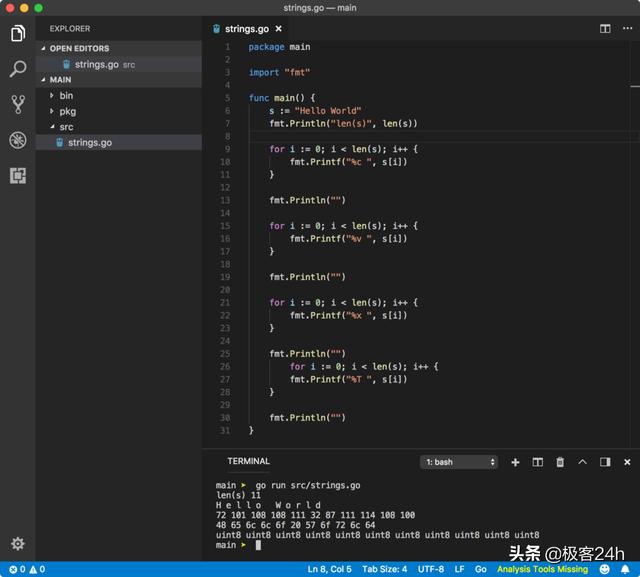Click the notifications bell icon

tap(625, 569)
